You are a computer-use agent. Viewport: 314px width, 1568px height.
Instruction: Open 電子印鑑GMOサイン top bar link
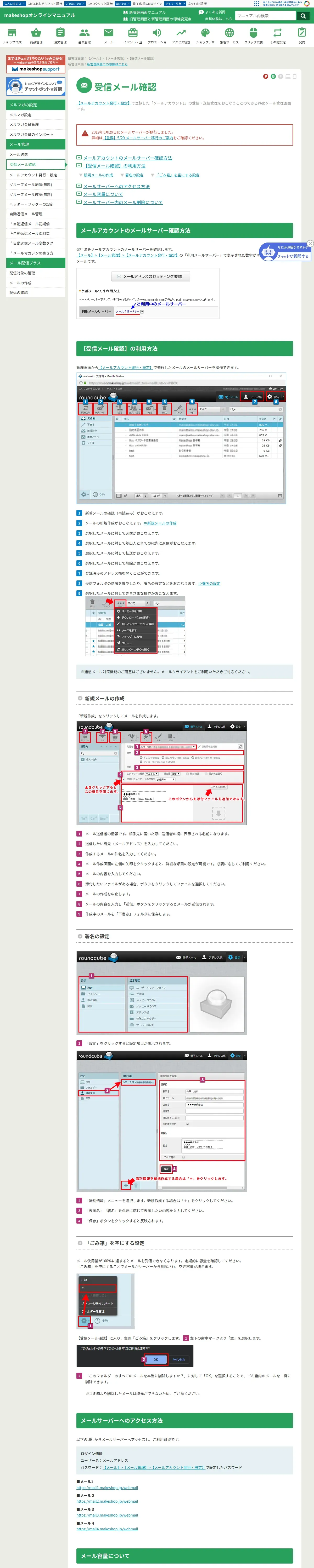click(147, 4)
